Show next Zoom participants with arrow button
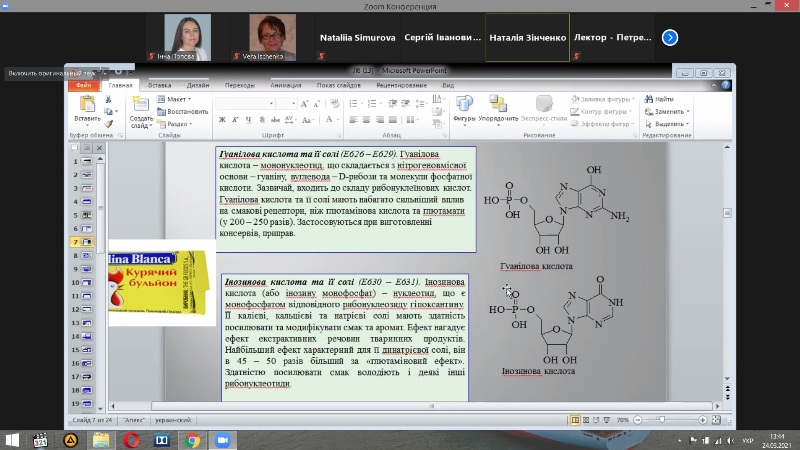Image resolution: width=800 pixels, height=450 pixels. point(670,37)
